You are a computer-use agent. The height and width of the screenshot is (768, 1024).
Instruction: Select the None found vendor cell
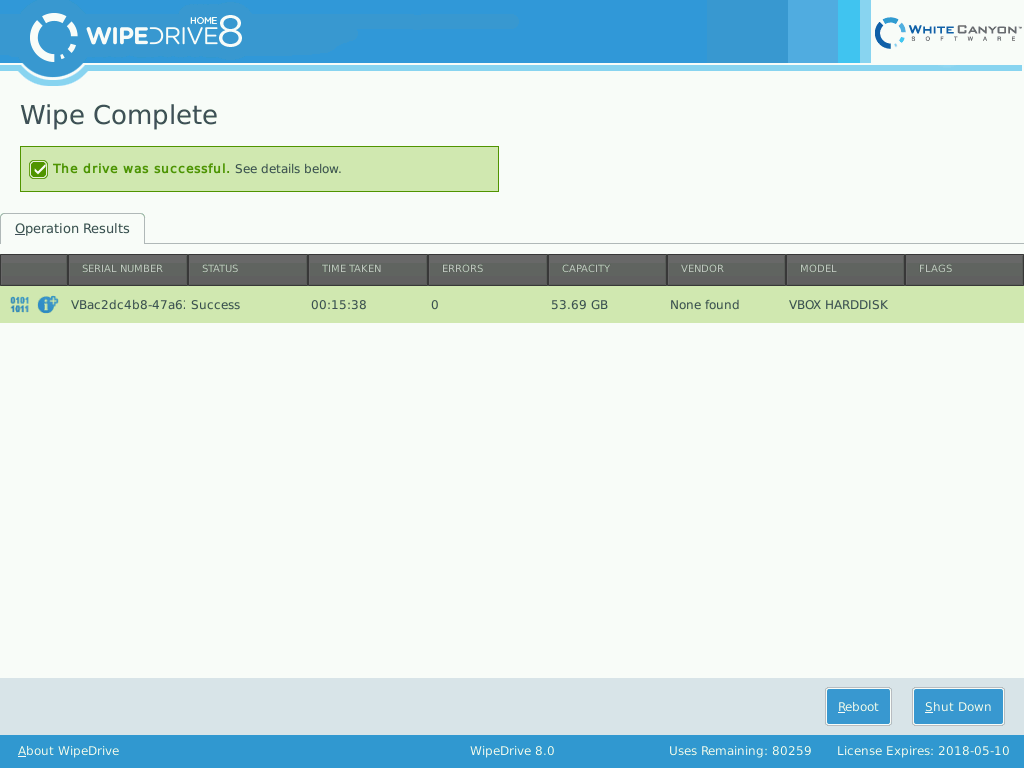[x=726, y=305]
